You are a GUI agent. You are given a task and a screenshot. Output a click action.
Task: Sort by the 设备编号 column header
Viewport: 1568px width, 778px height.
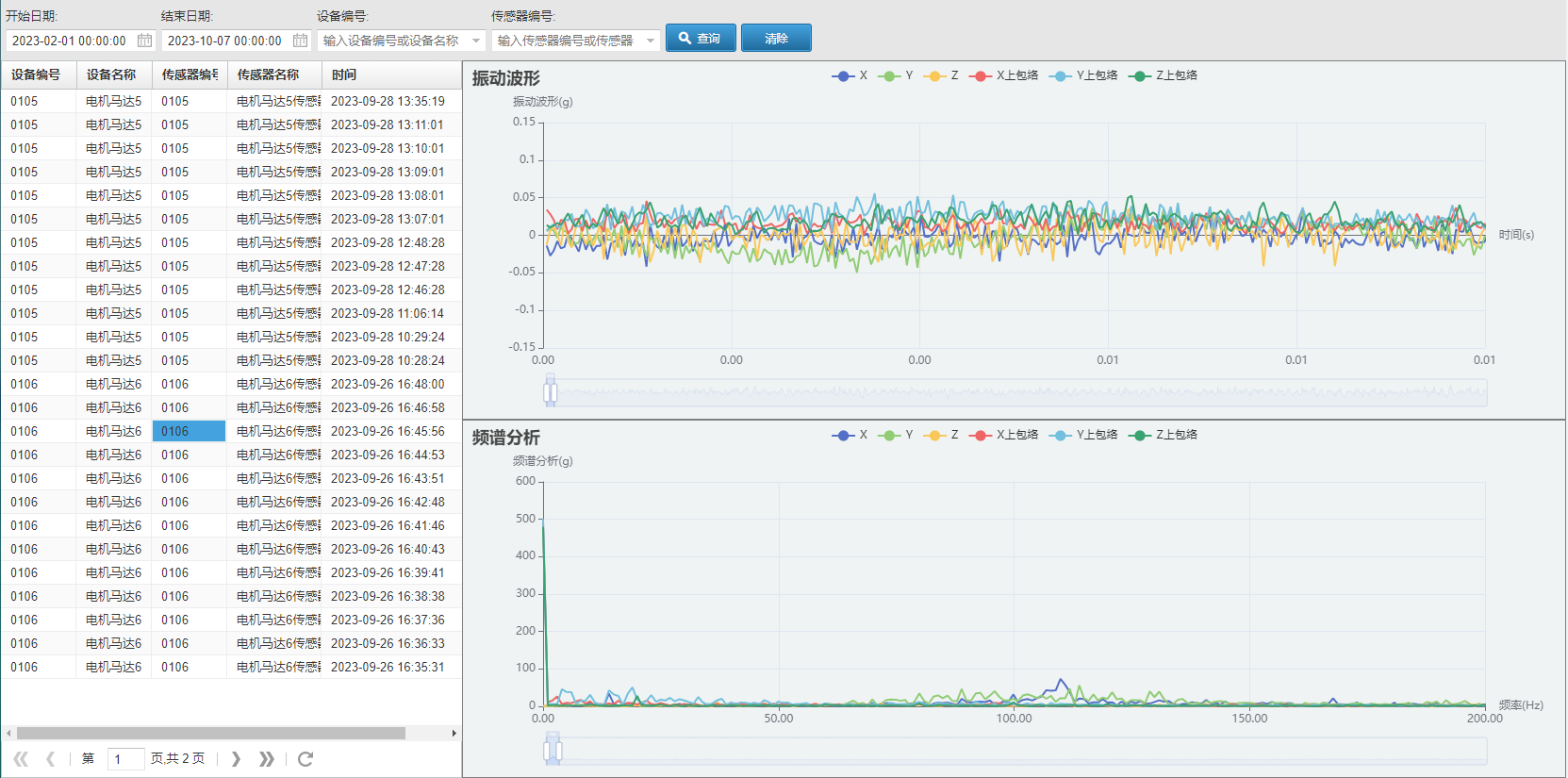pyautogui.click(x=39, y=74)
